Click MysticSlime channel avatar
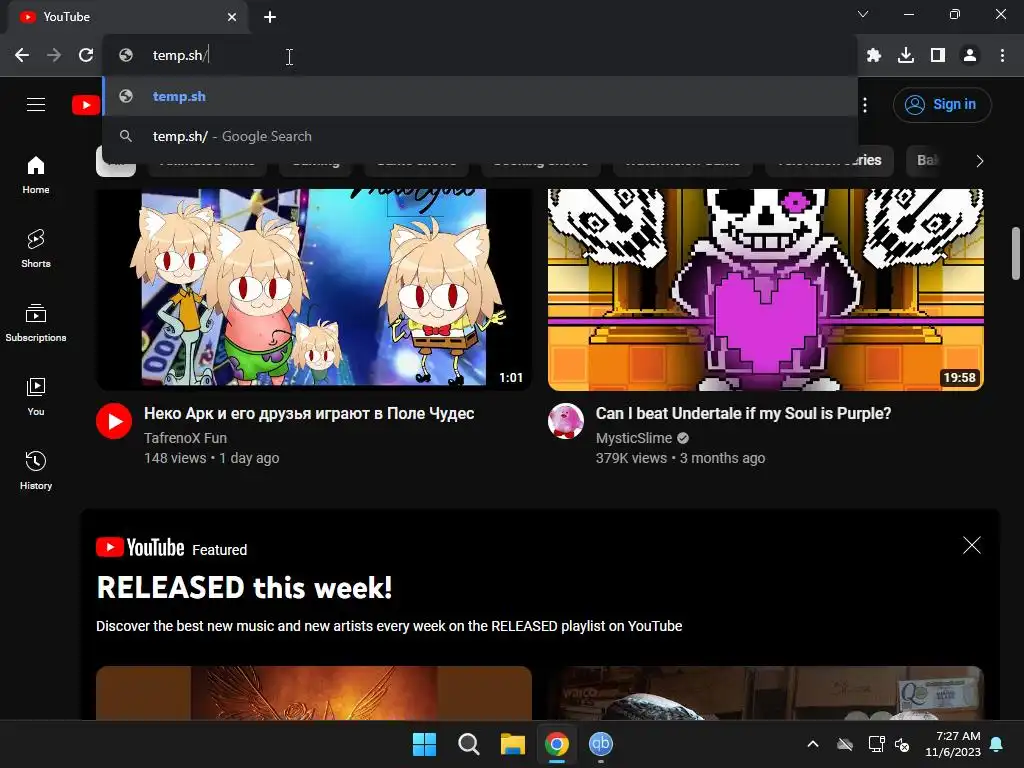 point(566,421)
